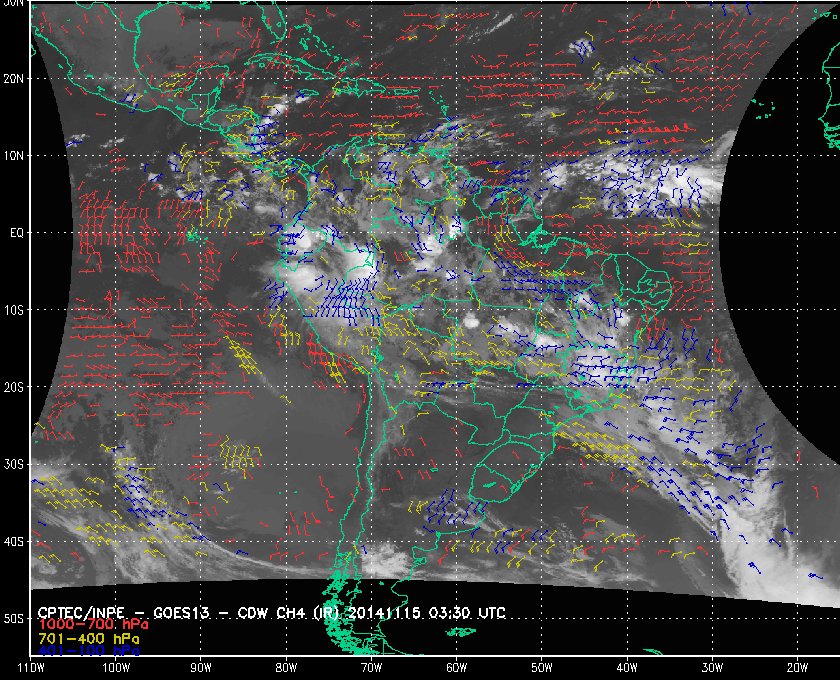
Task: Click the red 1000-700 hPa legend entry
Action: pyautogui.click(x=93, y=625)
